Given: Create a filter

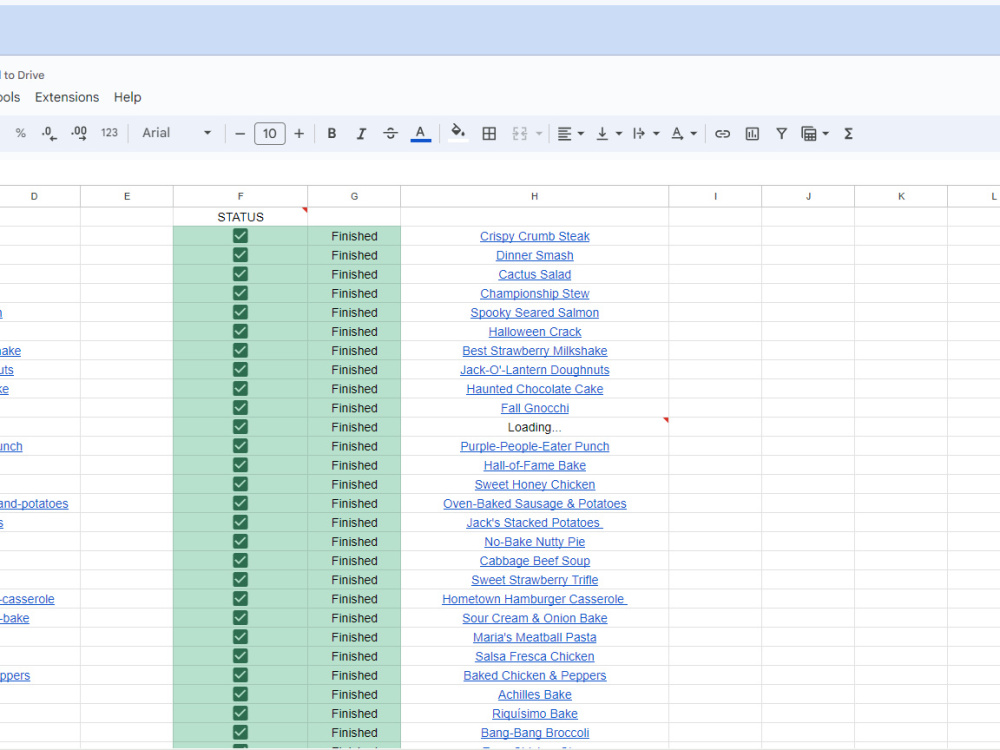Looking at the screenshot, I should pyautogui.click(x=781, y=133).
